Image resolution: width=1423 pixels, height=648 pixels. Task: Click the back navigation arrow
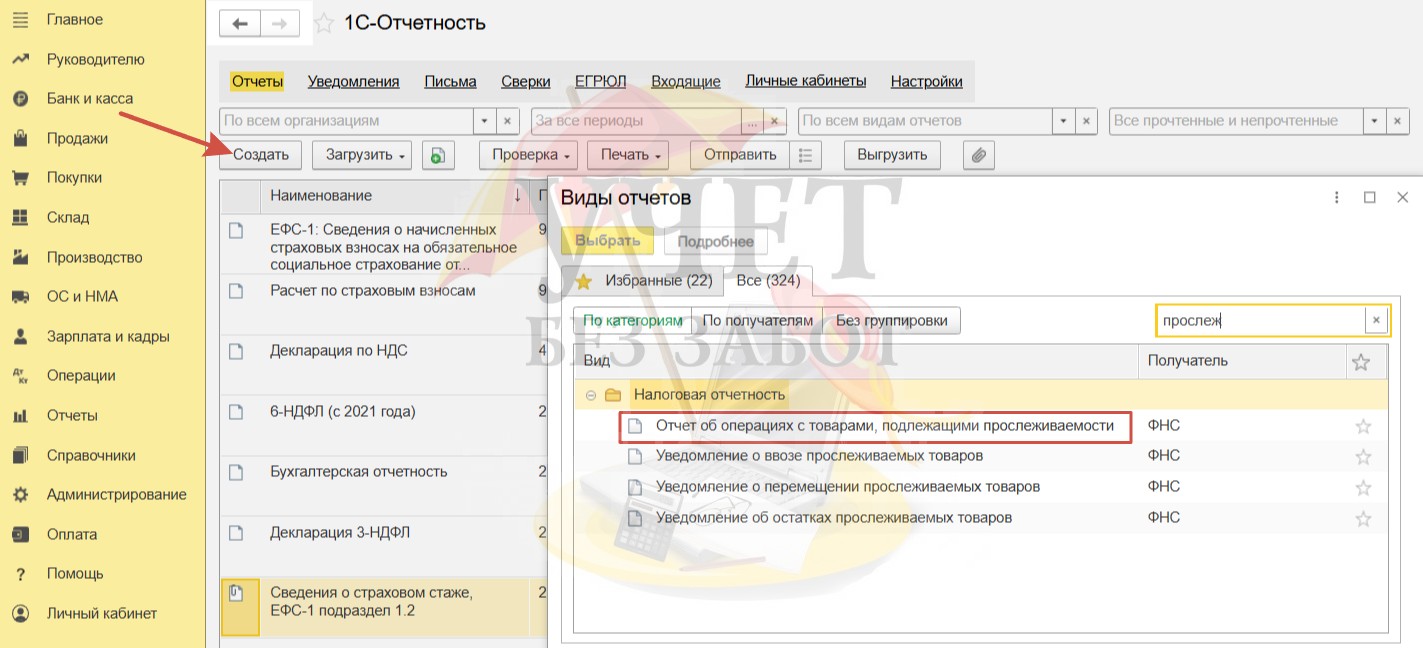tap(240, 23)
